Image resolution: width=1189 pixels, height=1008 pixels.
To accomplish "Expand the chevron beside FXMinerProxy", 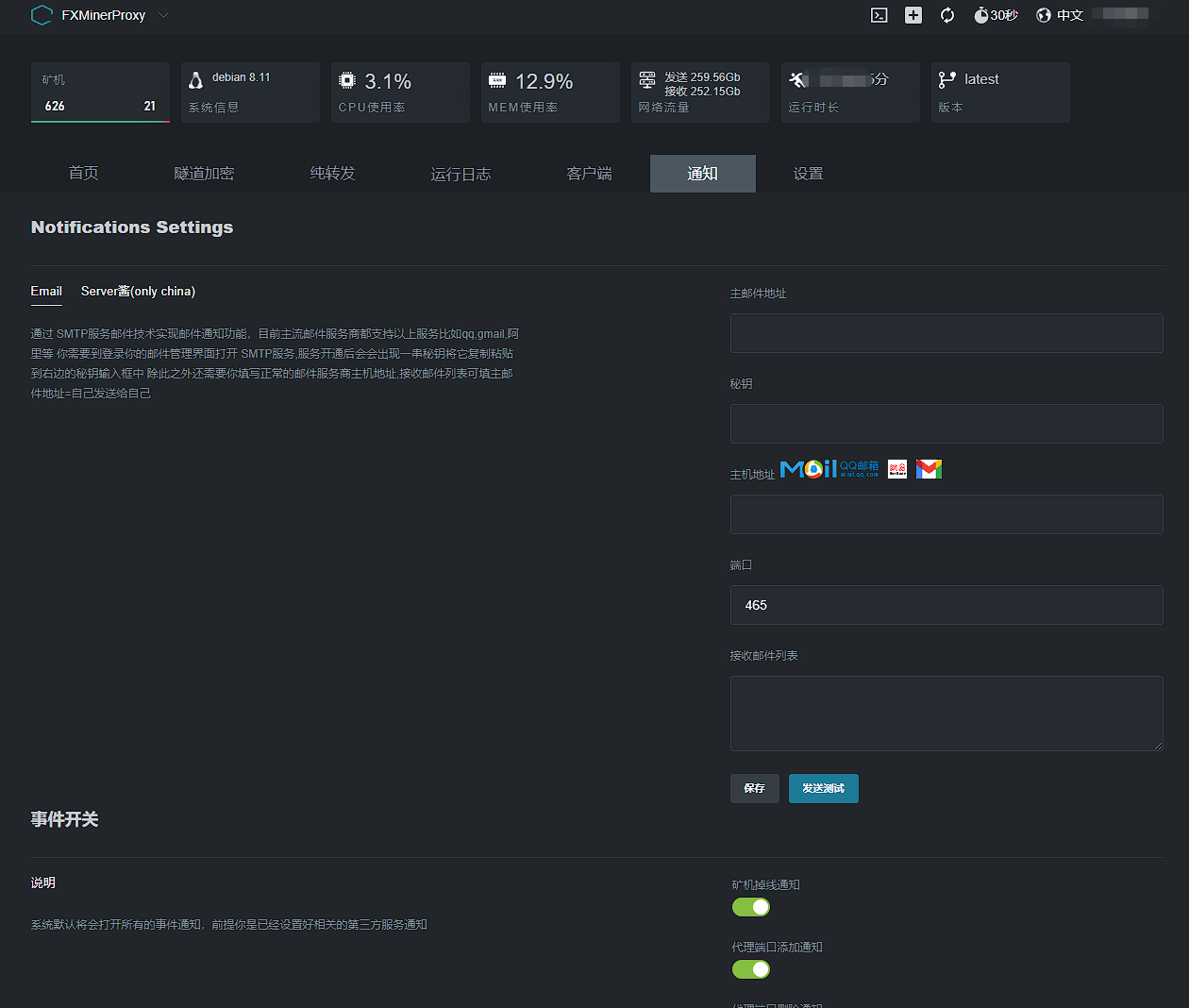I will click(x=163, y=15).
